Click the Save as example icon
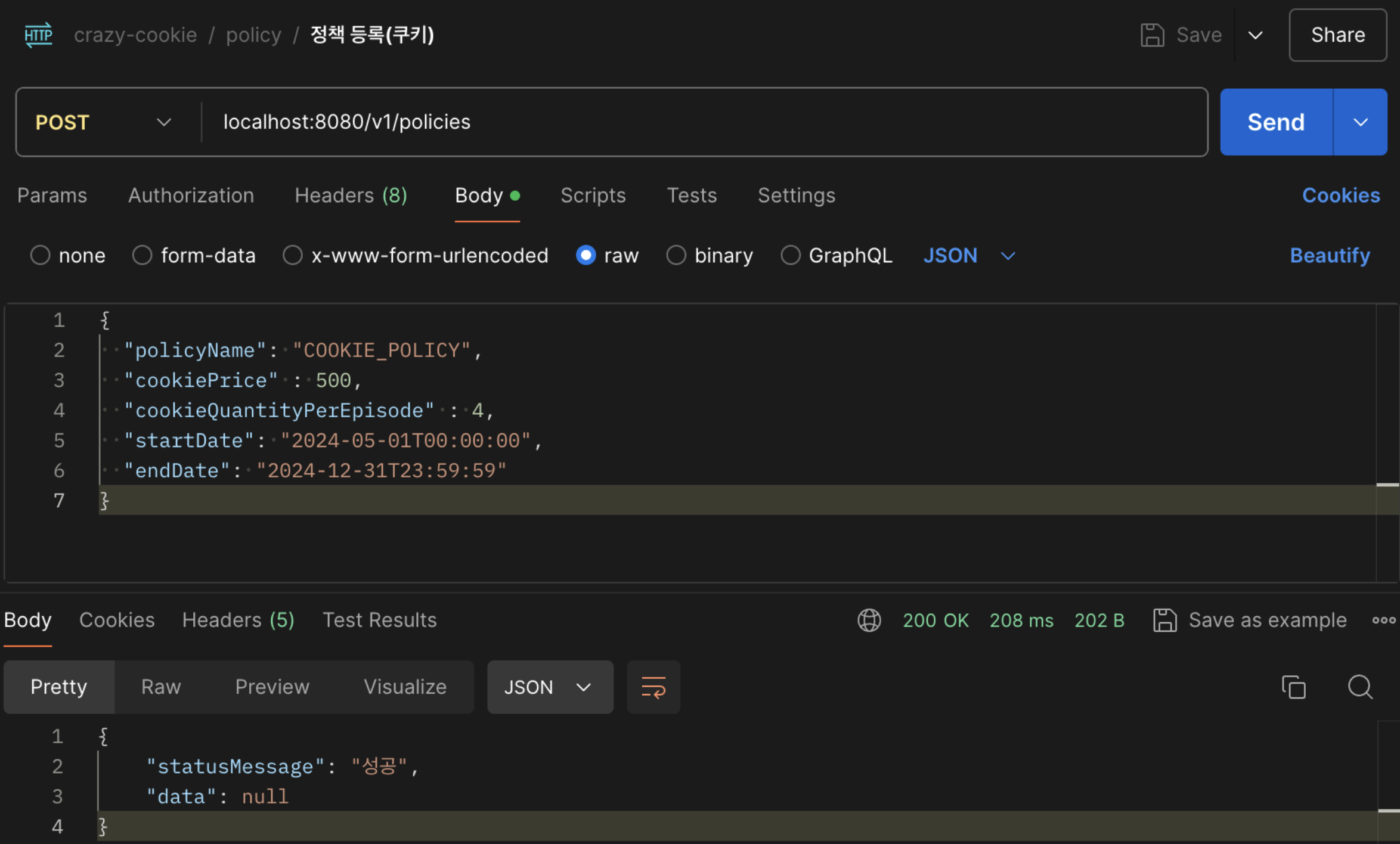 [x=1164, y=620]
